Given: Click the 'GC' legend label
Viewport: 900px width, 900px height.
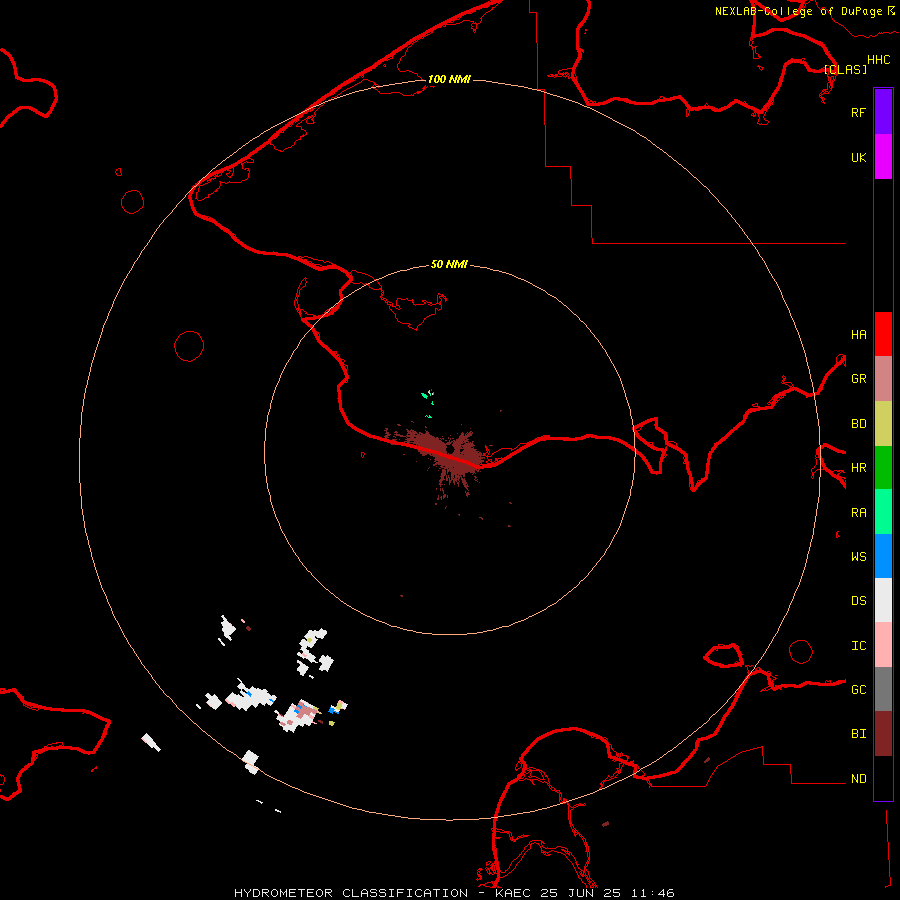Looking at the screenshot, I should tap(859, 689).
